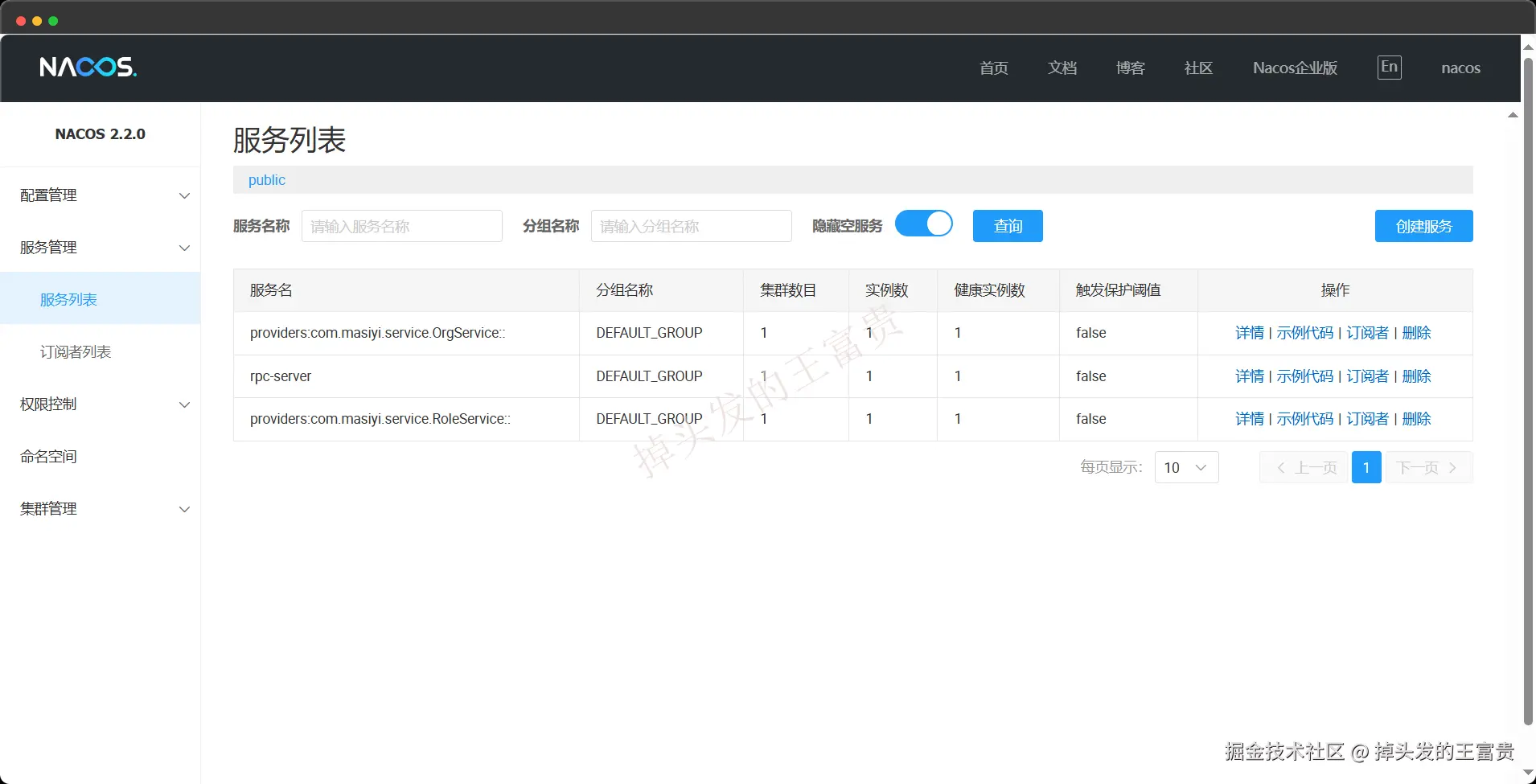Open 详情 for the rpc-server row
Image resolution: width=1536 pixels, height=784 pixels.
tap(1250, 376)
